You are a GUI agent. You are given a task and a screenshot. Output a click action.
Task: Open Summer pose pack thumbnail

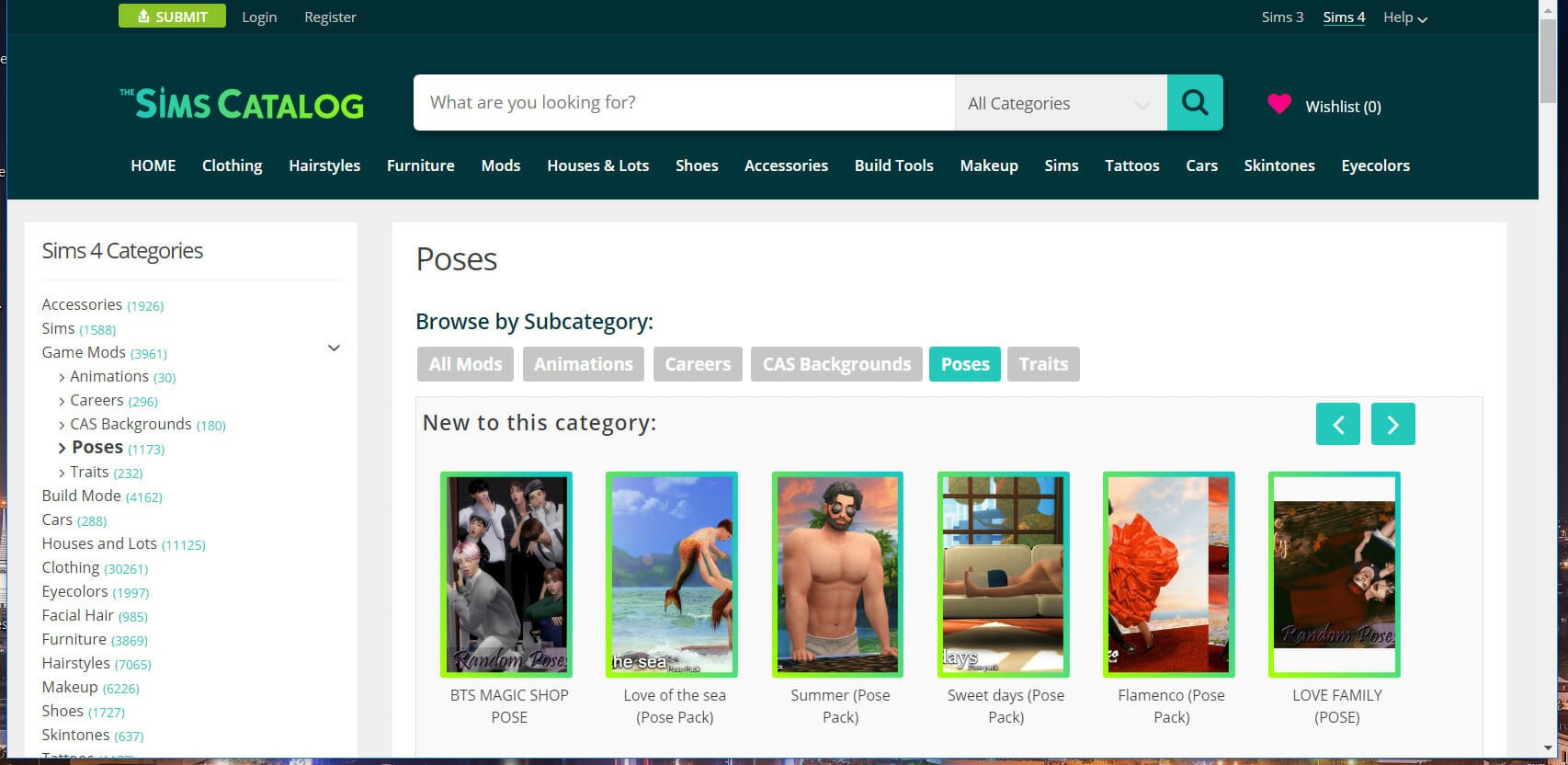838,575
